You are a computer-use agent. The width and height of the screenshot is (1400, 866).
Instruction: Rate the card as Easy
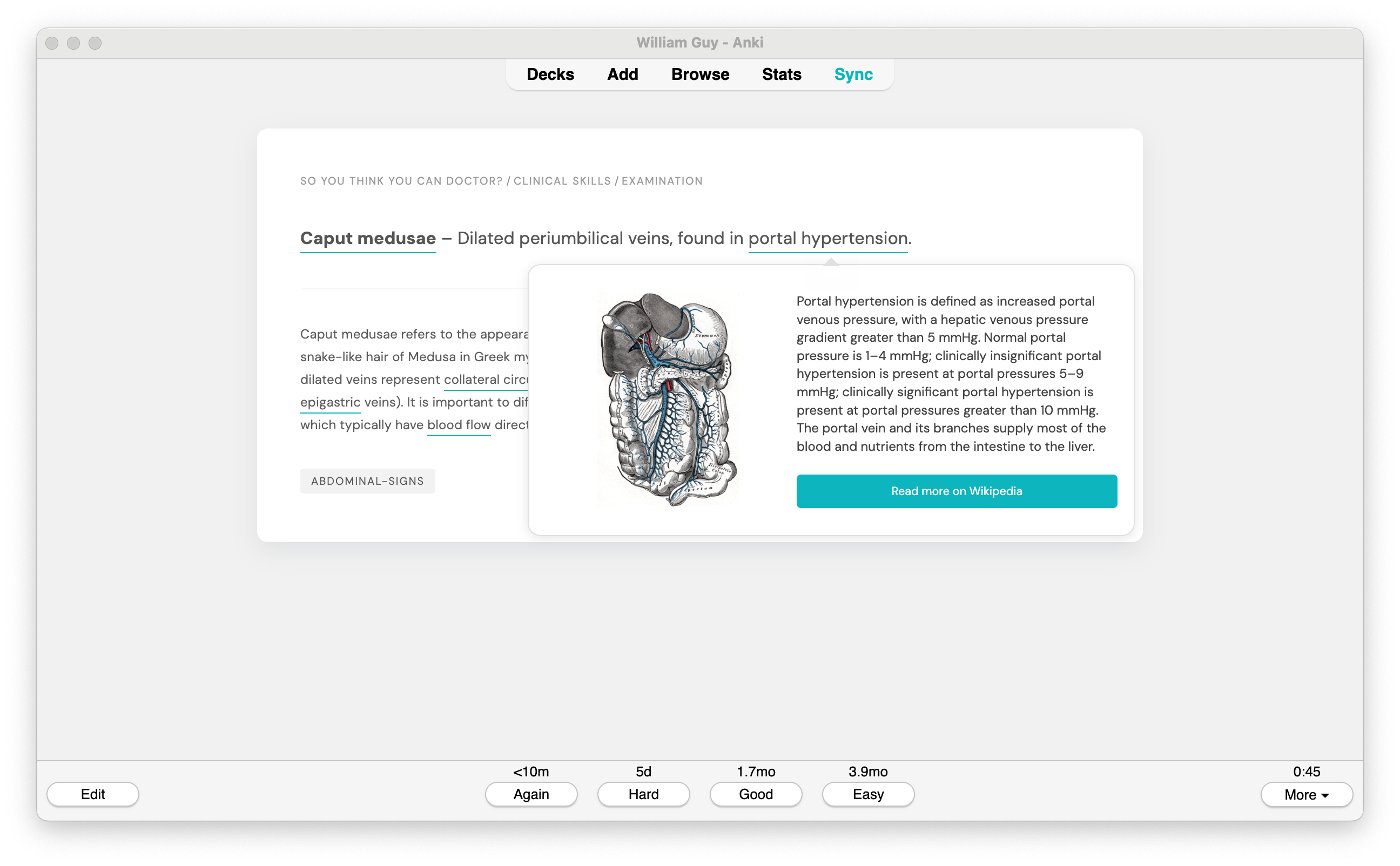(x=868, y=794)
